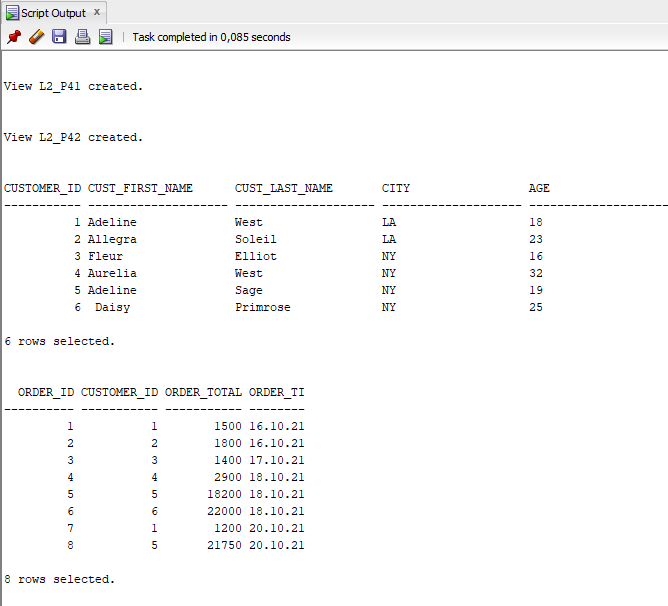Screen dimensions: 668x606
Task: Click the ORDER_ID column header
Action: click(x=46, y=392)
